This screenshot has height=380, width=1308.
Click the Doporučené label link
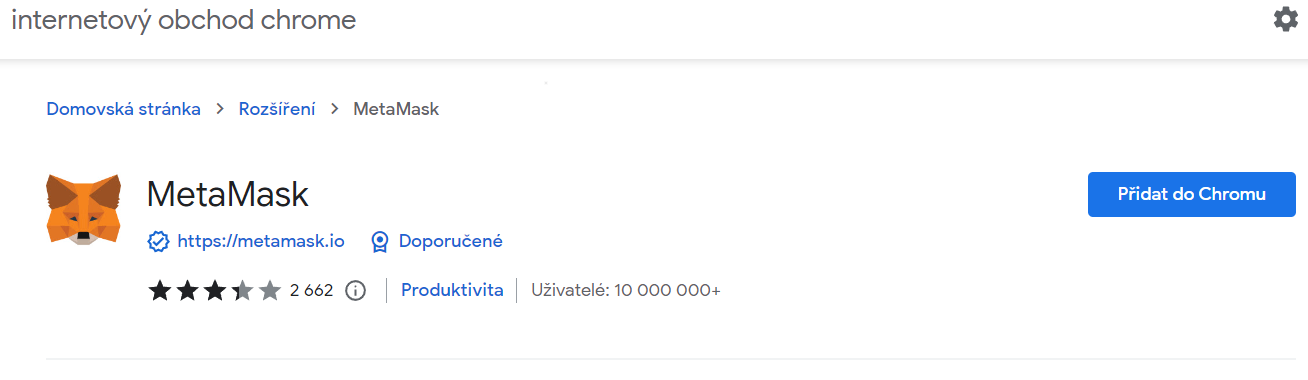(x=451, y=241)
